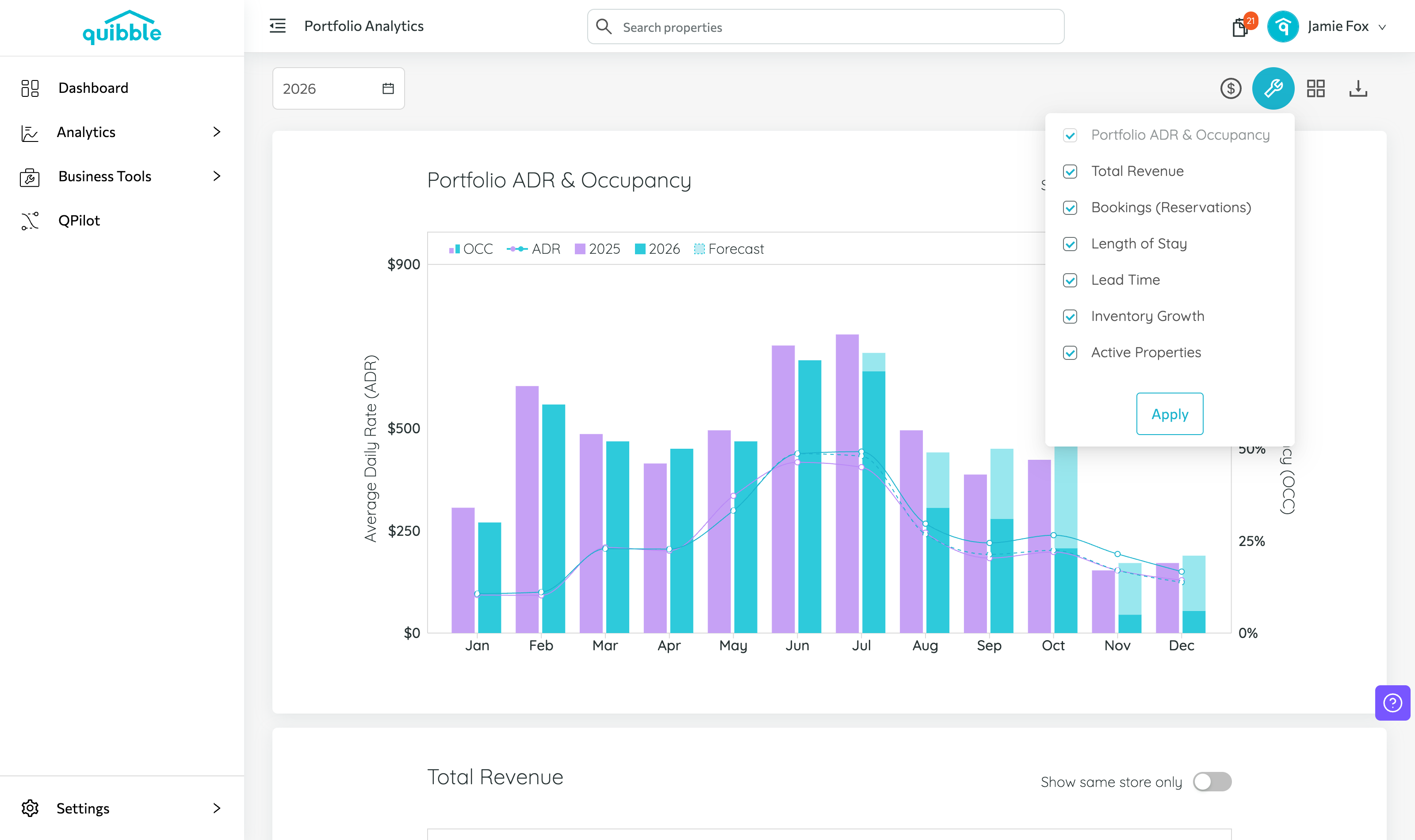Click Portfolio ADR & Occupancy chart heading
This screenshot has height=840, width=1415.
tap(558, 180)
